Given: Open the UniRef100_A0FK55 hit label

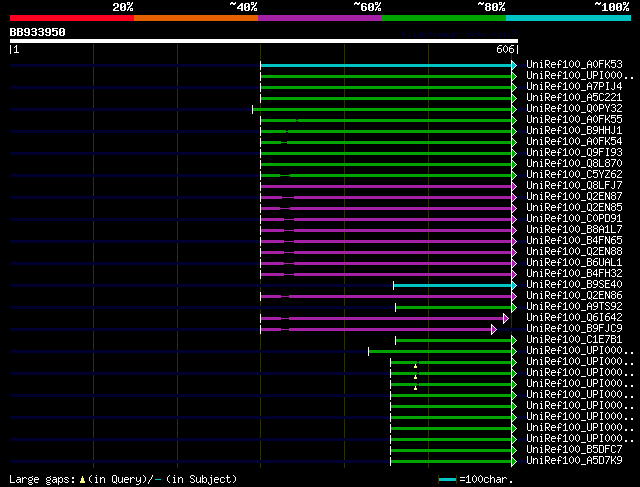Looking at the screenshot, I should tap(574, 120).
